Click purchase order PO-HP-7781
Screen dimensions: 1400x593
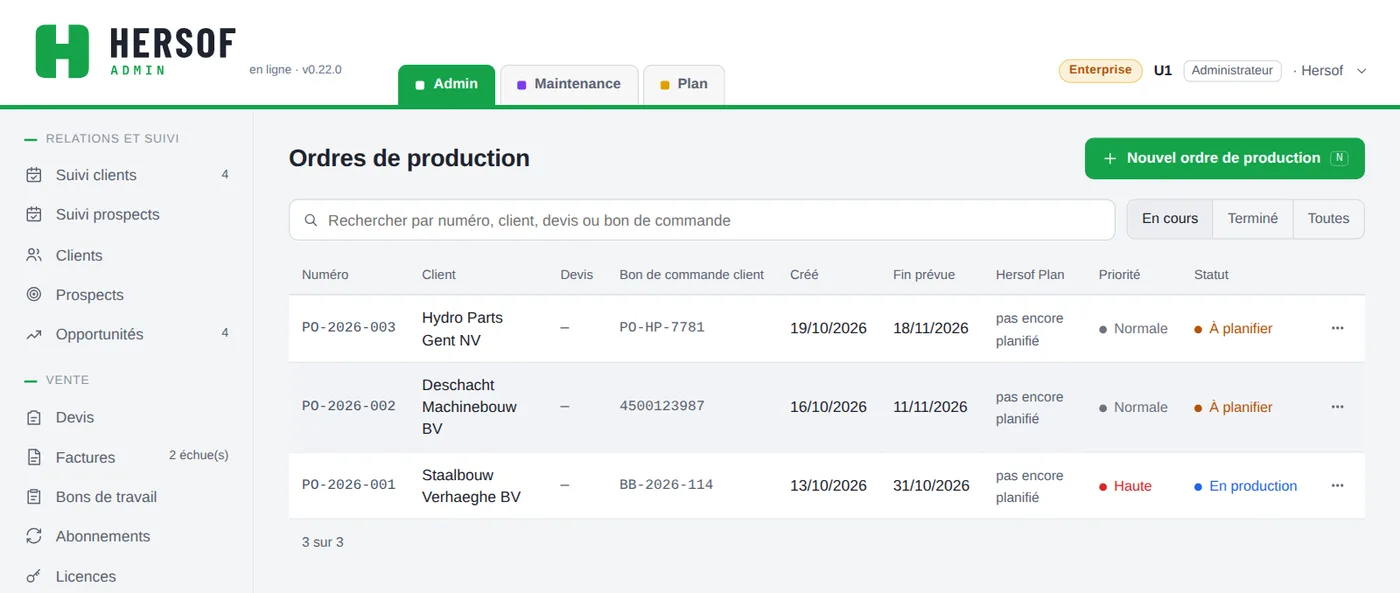pos(662,327)
